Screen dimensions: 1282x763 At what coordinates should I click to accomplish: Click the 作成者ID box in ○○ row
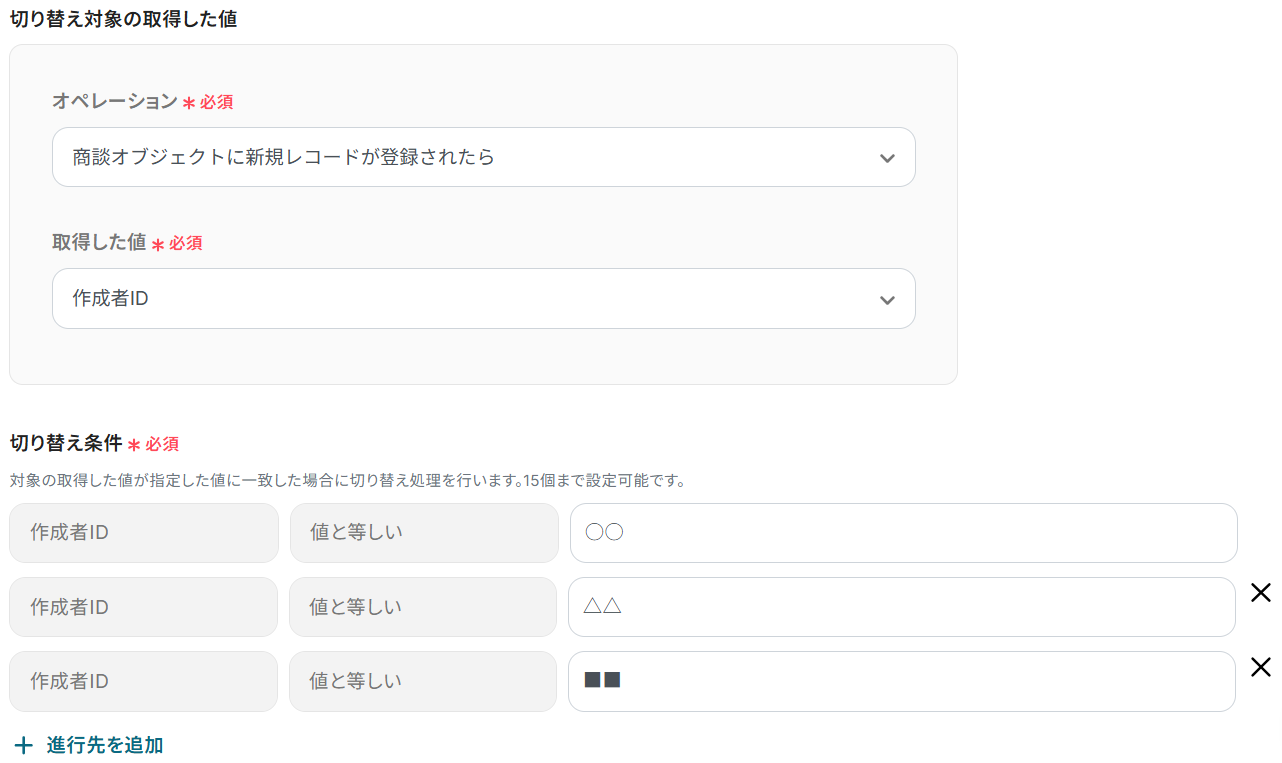click(144, 533)
